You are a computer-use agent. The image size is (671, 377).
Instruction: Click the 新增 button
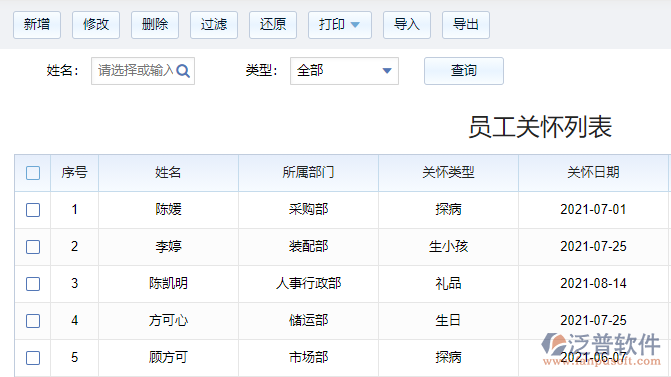coord(37,25)
